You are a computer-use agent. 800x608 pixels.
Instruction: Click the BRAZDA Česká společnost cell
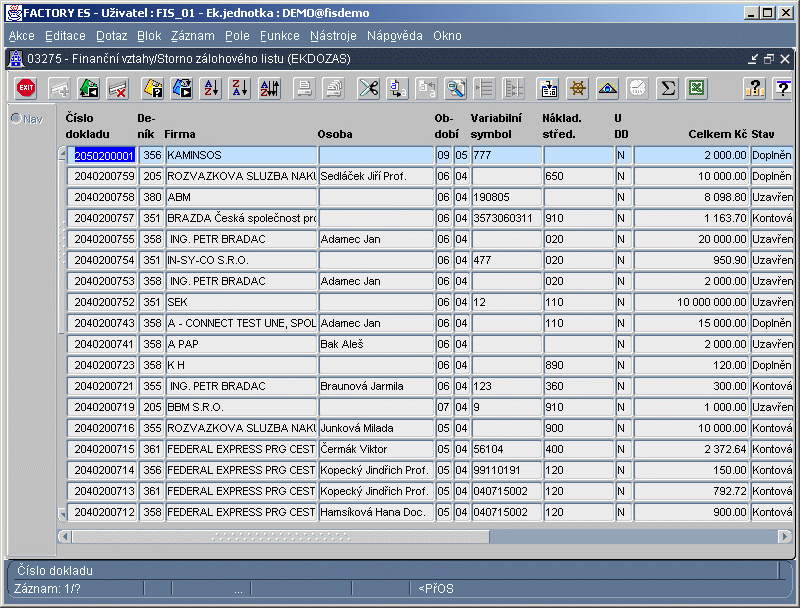tap(241, 218)
